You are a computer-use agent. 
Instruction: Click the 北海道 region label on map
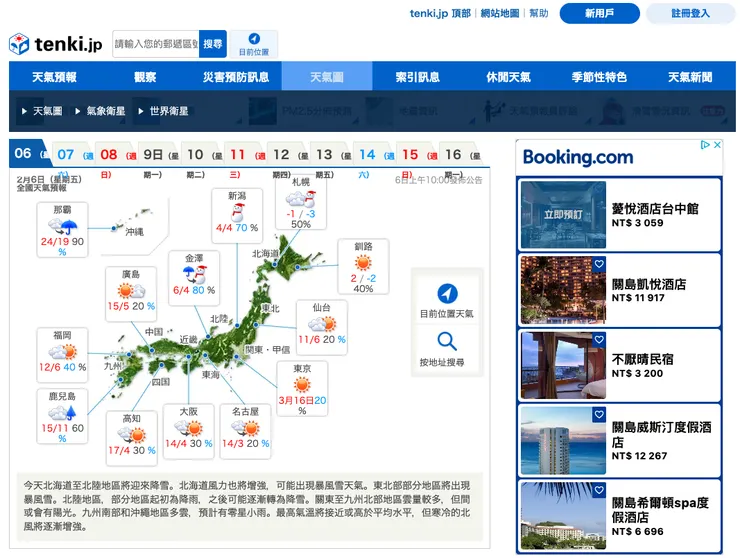pyautogui.click(x=266, y=254)
